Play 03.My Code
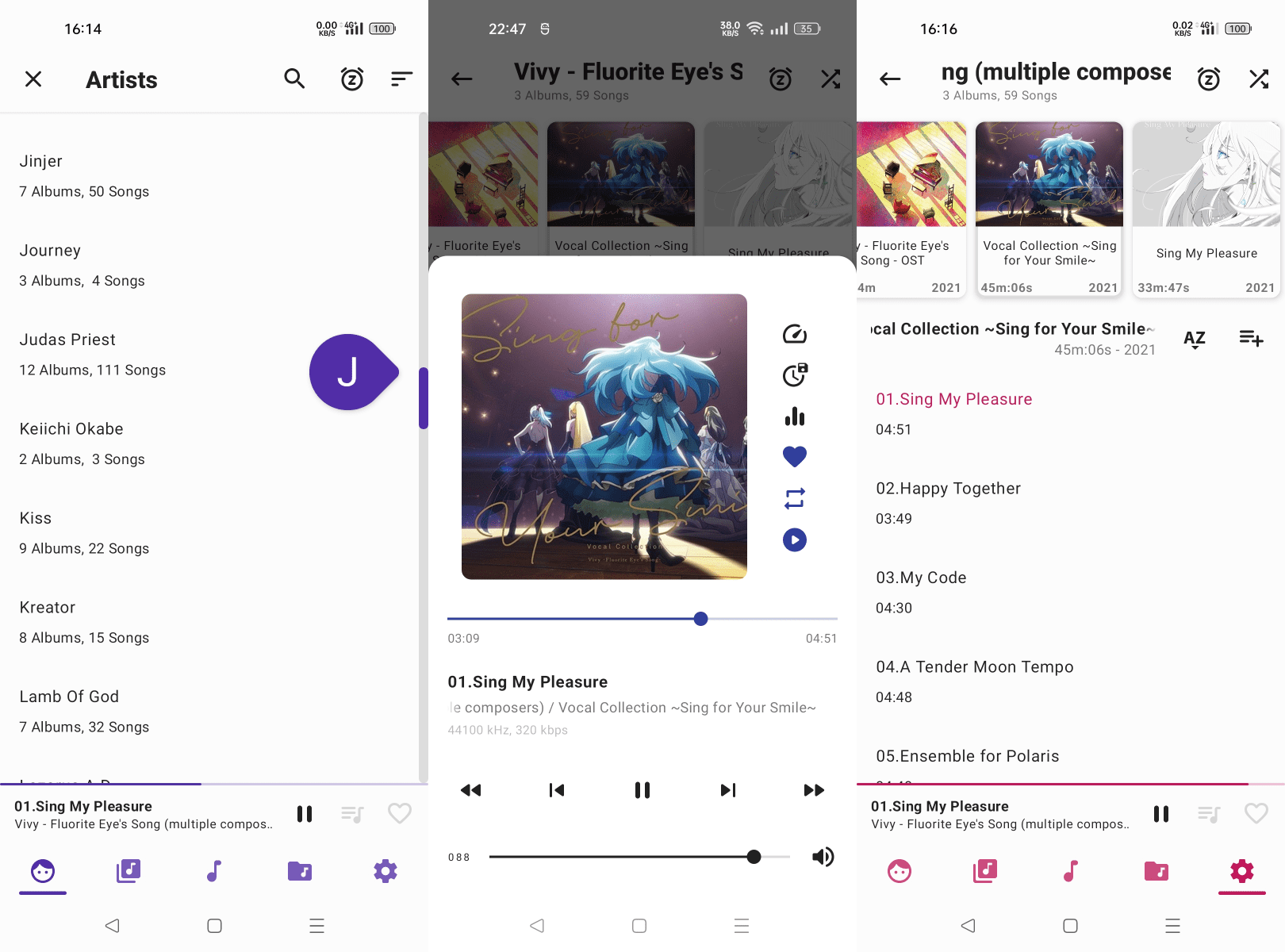The width and height of the screenshot is (1285, 952). pos(1071,593)
